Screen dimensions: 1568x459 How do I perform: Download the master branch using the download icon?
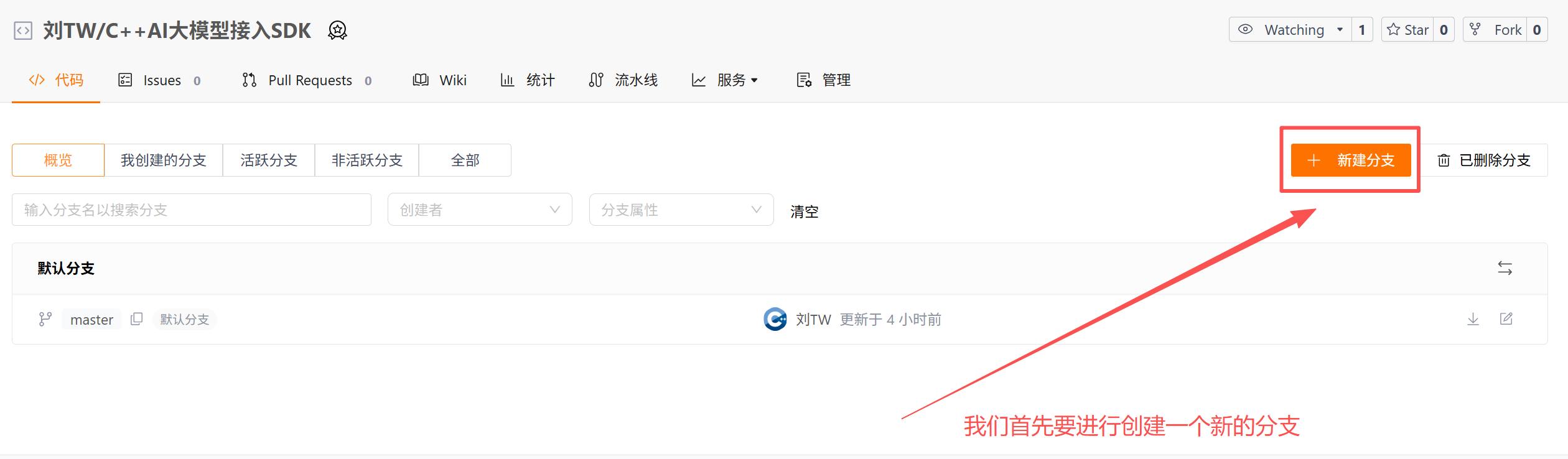(x=1473, y=319)
